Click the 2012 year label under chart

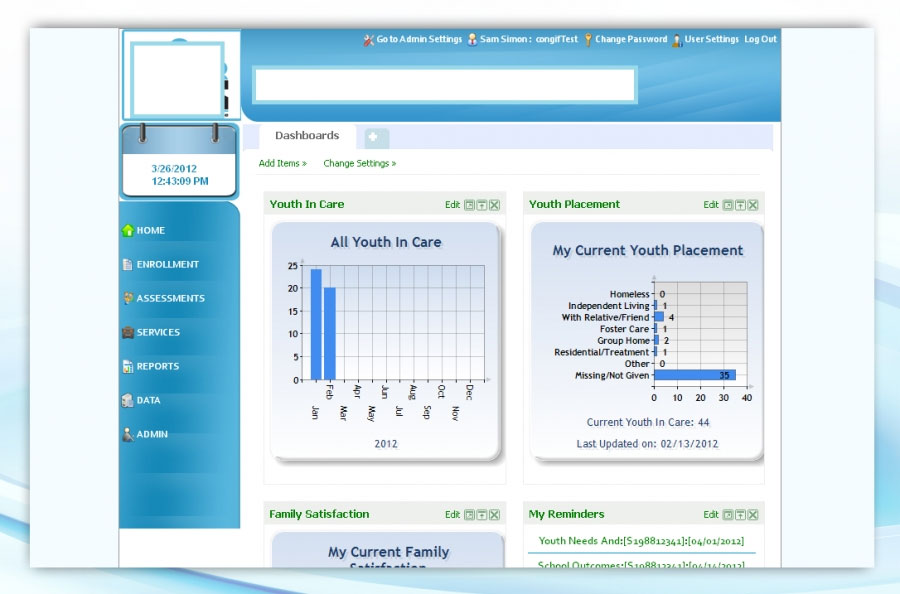click(386, 444)
